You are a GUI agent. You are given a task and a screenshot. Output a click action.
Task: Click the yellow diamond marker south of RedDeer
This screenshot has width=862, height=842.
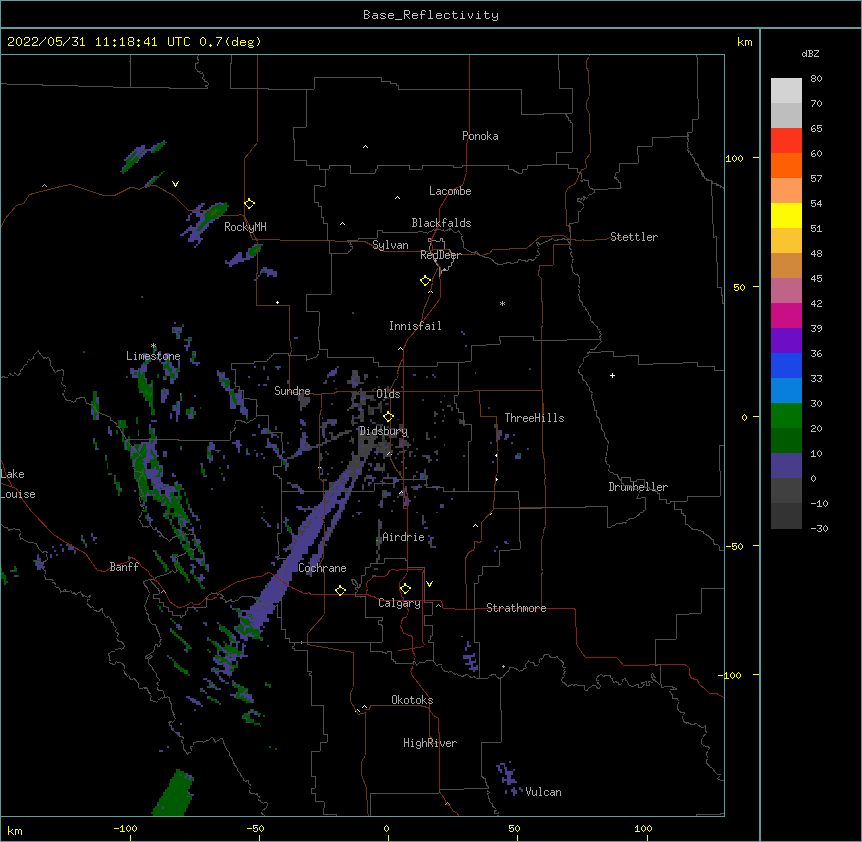pyautogui.click(x=426, y=281)
